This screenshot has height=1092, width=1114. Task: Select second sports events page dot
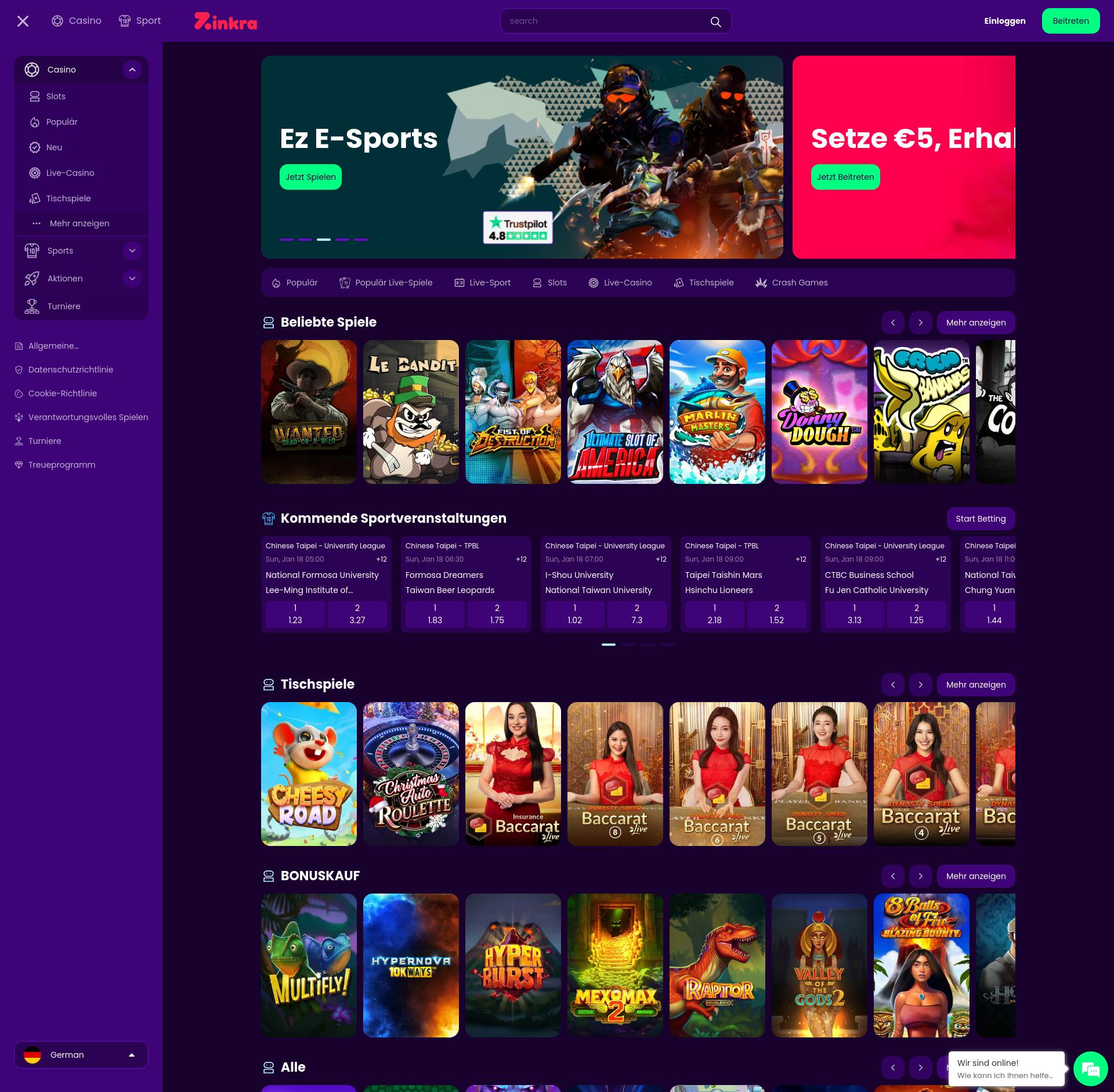(628, 645)
